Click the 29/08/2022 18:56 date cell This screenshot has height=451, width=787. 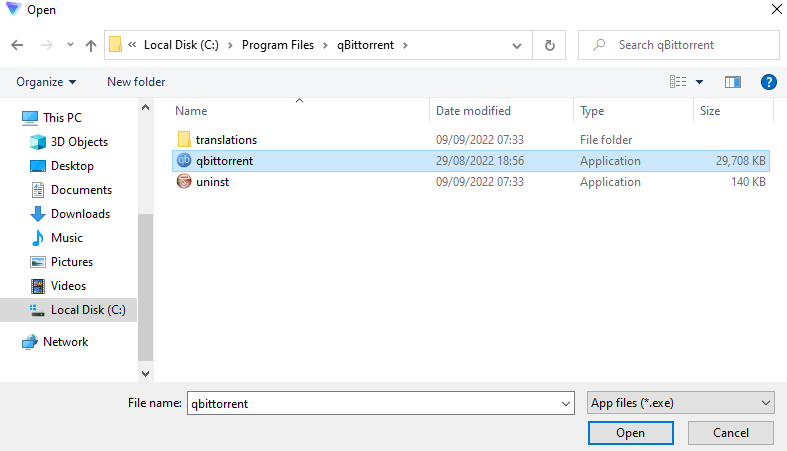coord(479,161)
